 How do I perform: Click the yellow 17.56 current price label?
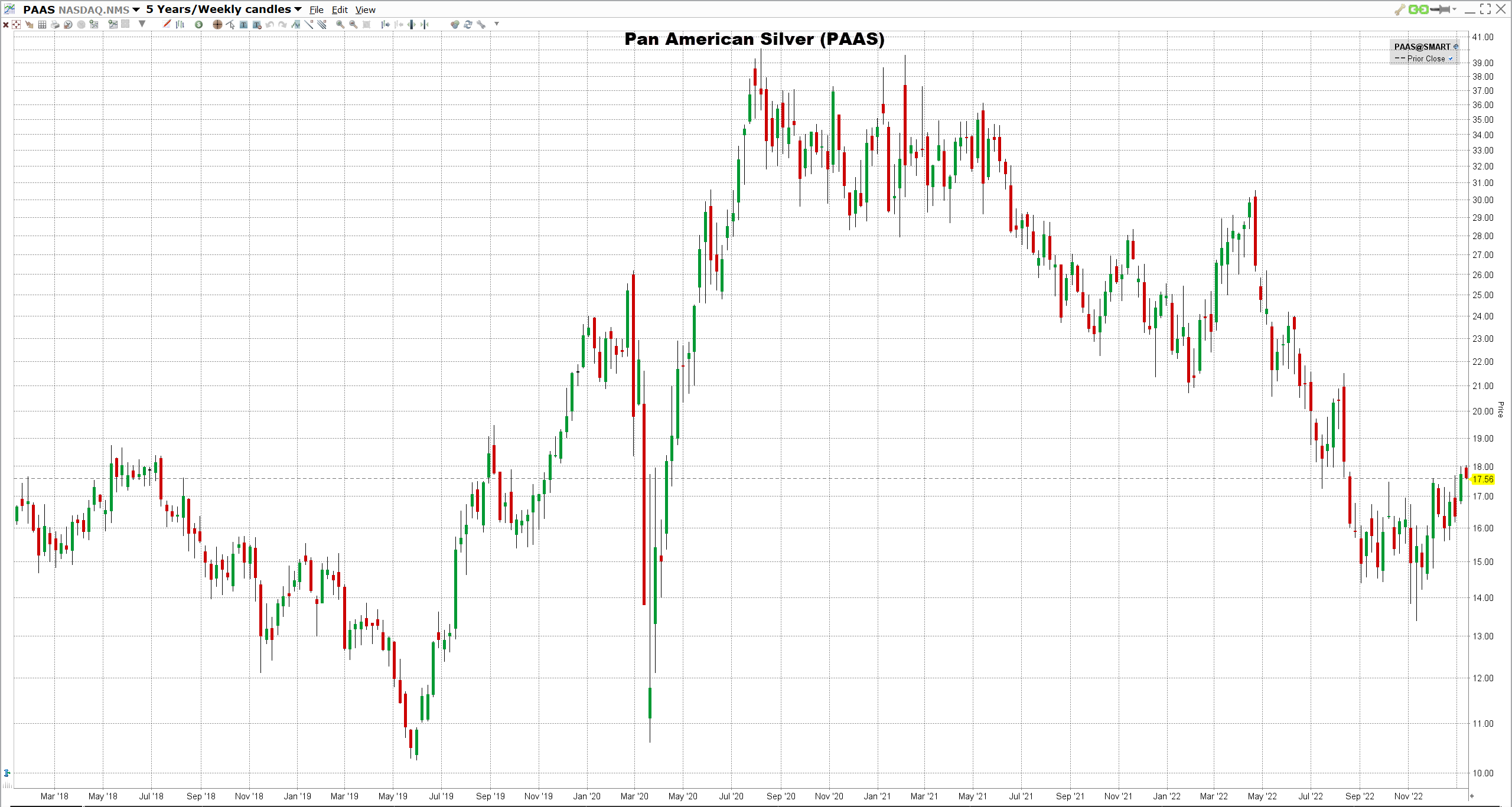tap(1482, 479)
